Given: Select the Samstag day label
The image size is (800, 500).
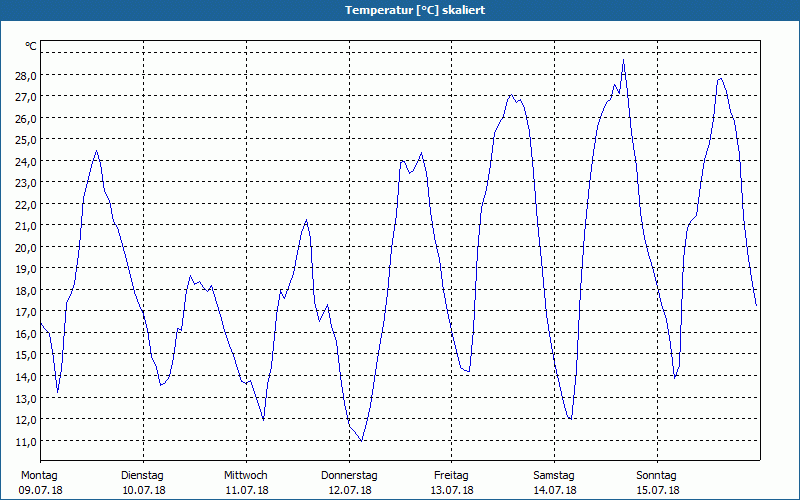Looking at the screenshot, I should [x=554, y=476].
